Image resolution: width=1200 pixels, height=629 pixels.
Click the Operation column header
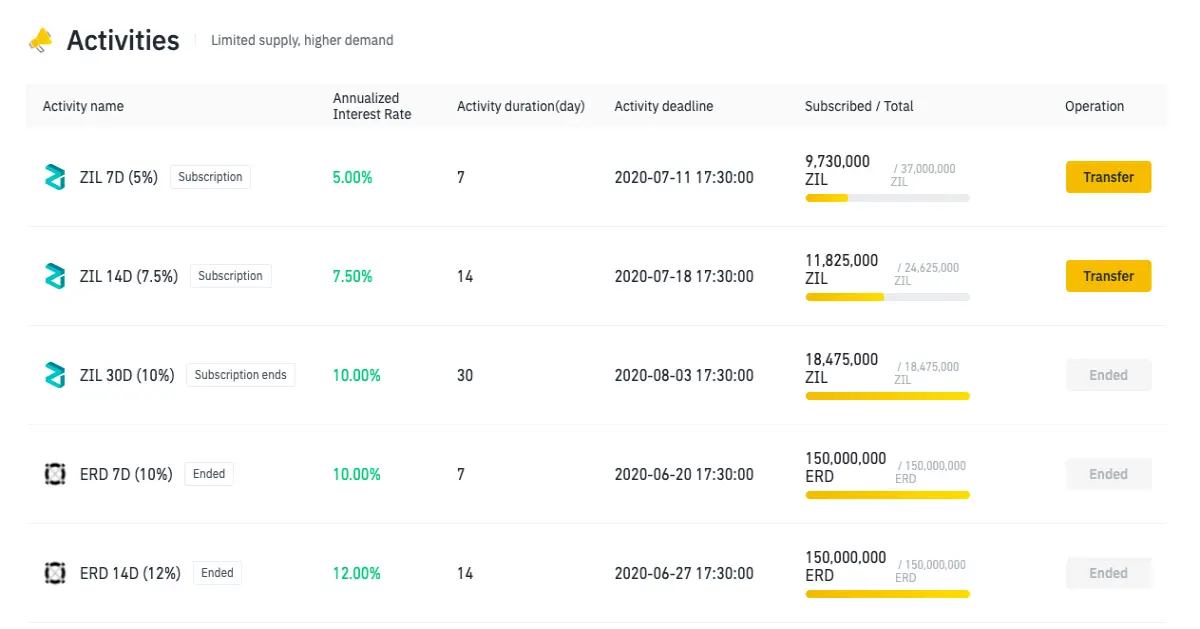pos(1094,106)
